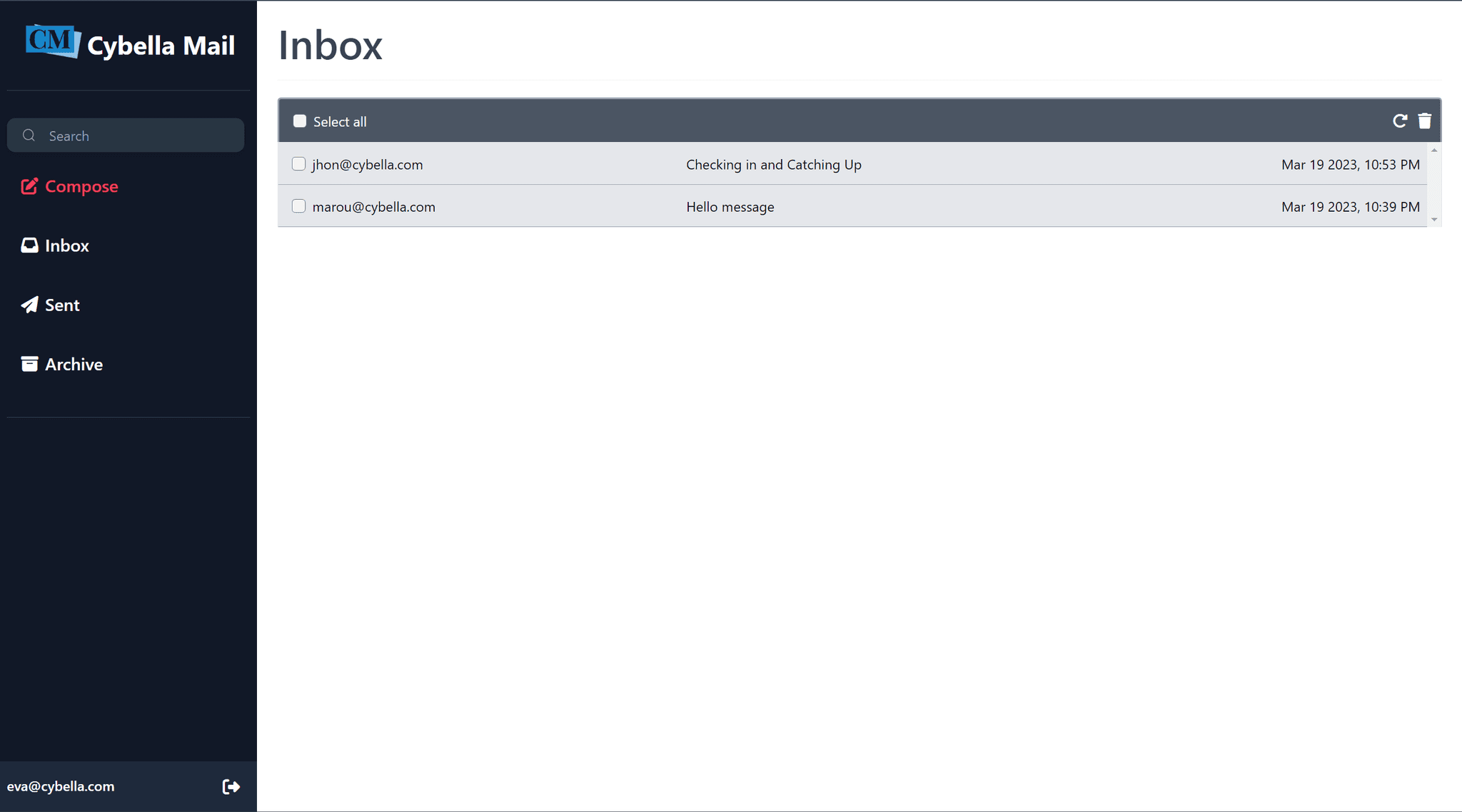
Task: Click the trash delete icon
Action: [1424, 121]
